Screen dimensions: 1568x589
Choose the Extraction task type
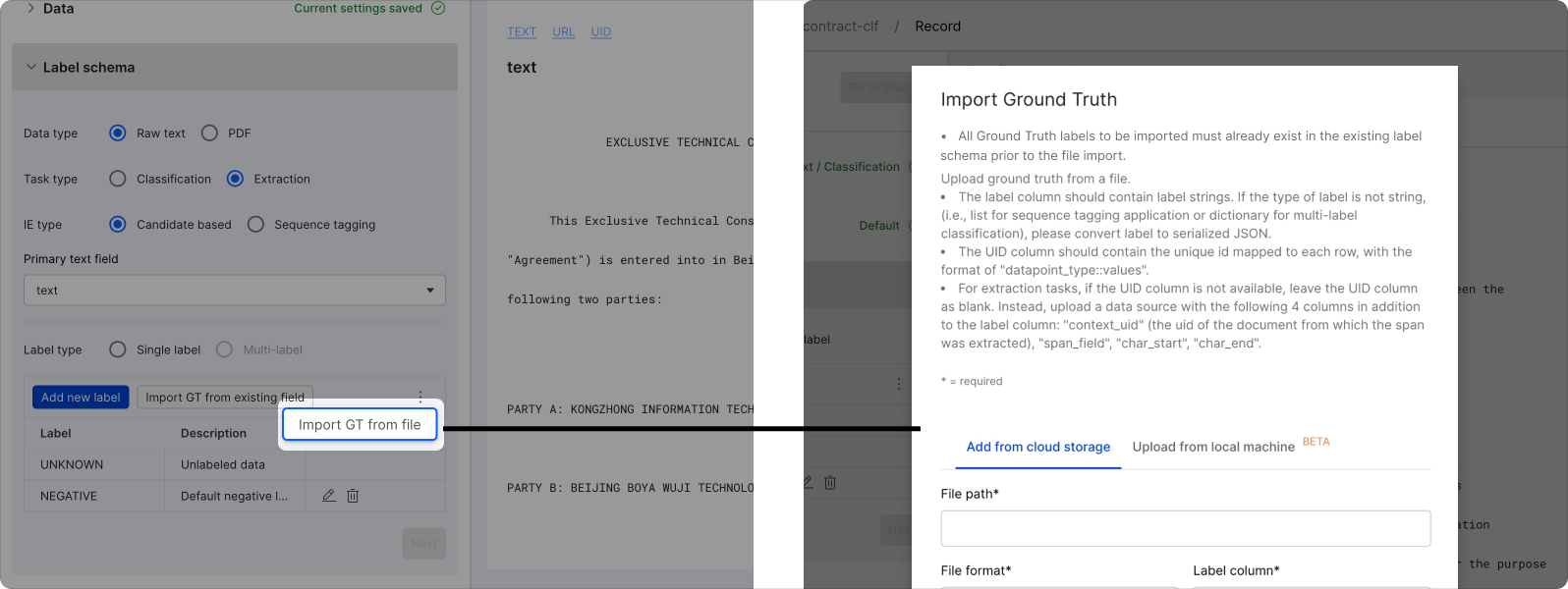(x=235, y=179)
